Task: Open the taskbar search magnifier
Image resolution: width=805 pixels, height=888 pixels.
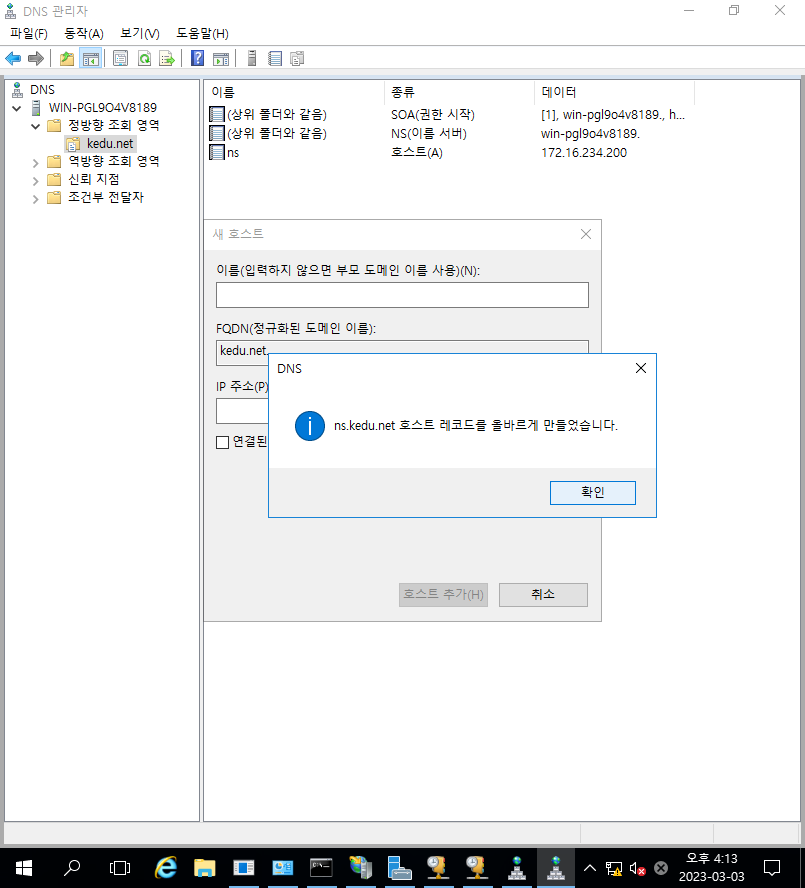Action: click(72, 868)
